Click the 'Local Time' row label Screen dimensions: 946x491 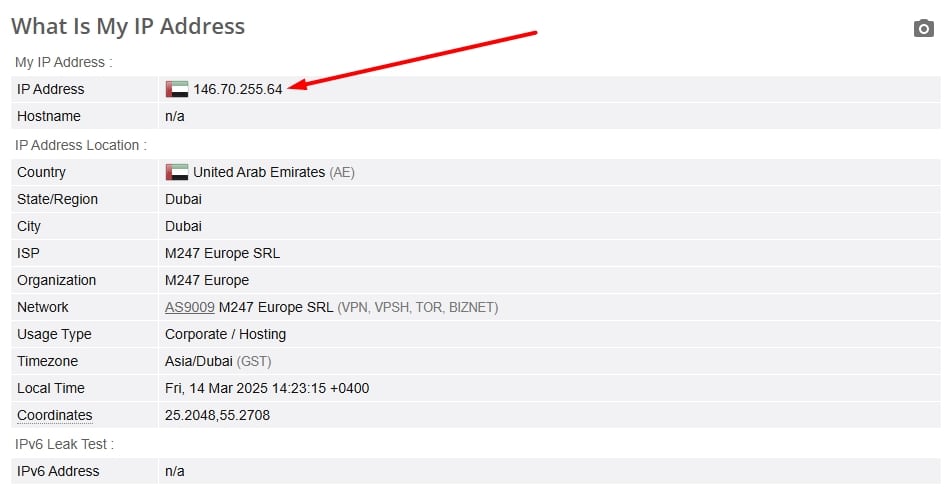click(51, 388)
